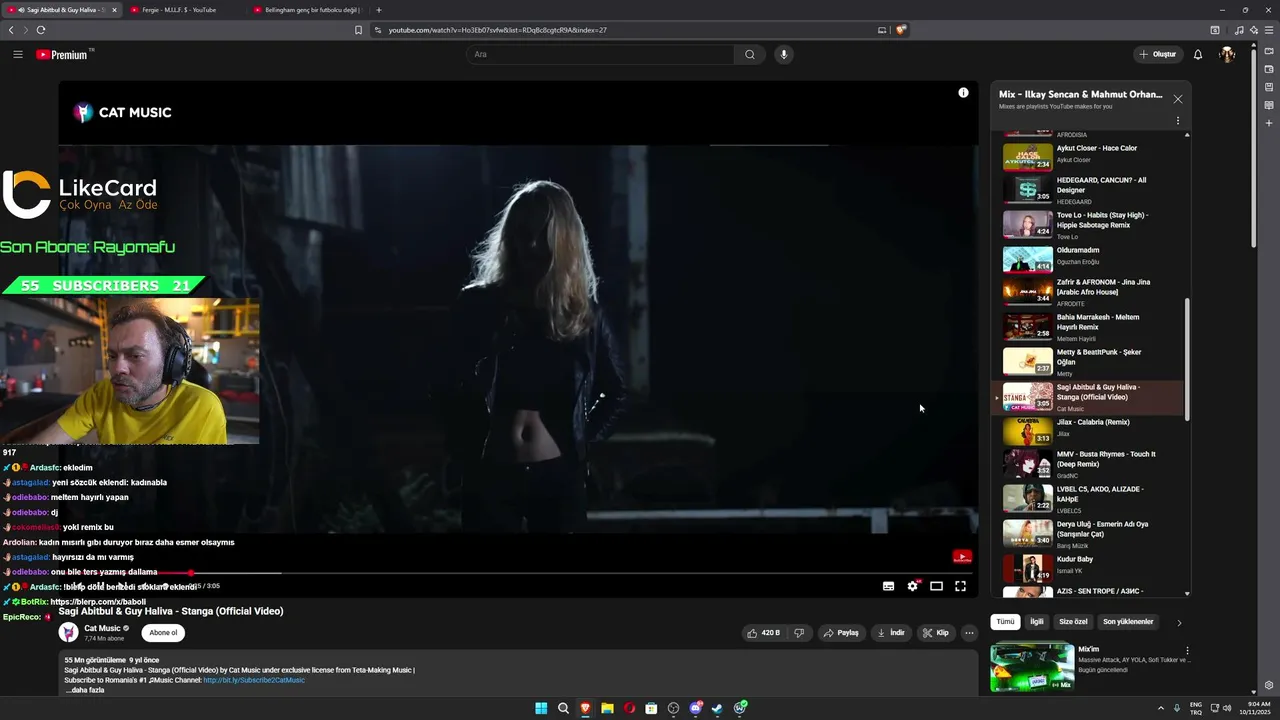1280x720 pixels.
Task: Switch to the Bellingham genç bir futbolcu tab
Action: pyautogui.click(x=308, y=10)
